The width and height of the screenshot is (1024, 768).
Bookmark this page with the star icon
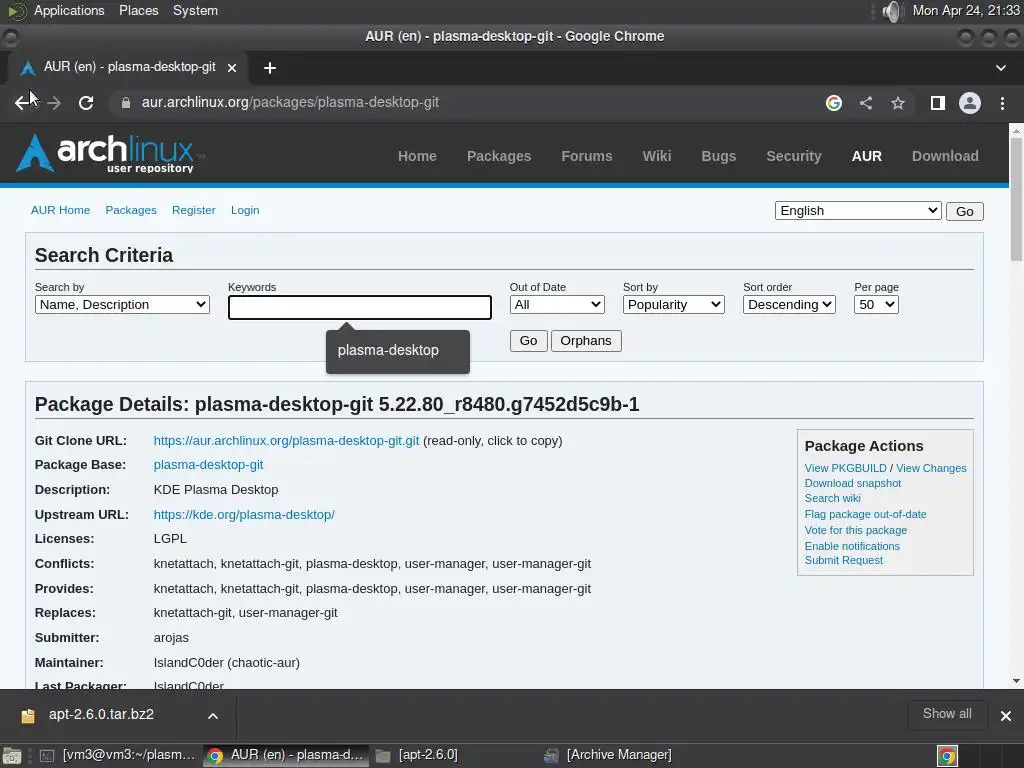tap(898, 103)
